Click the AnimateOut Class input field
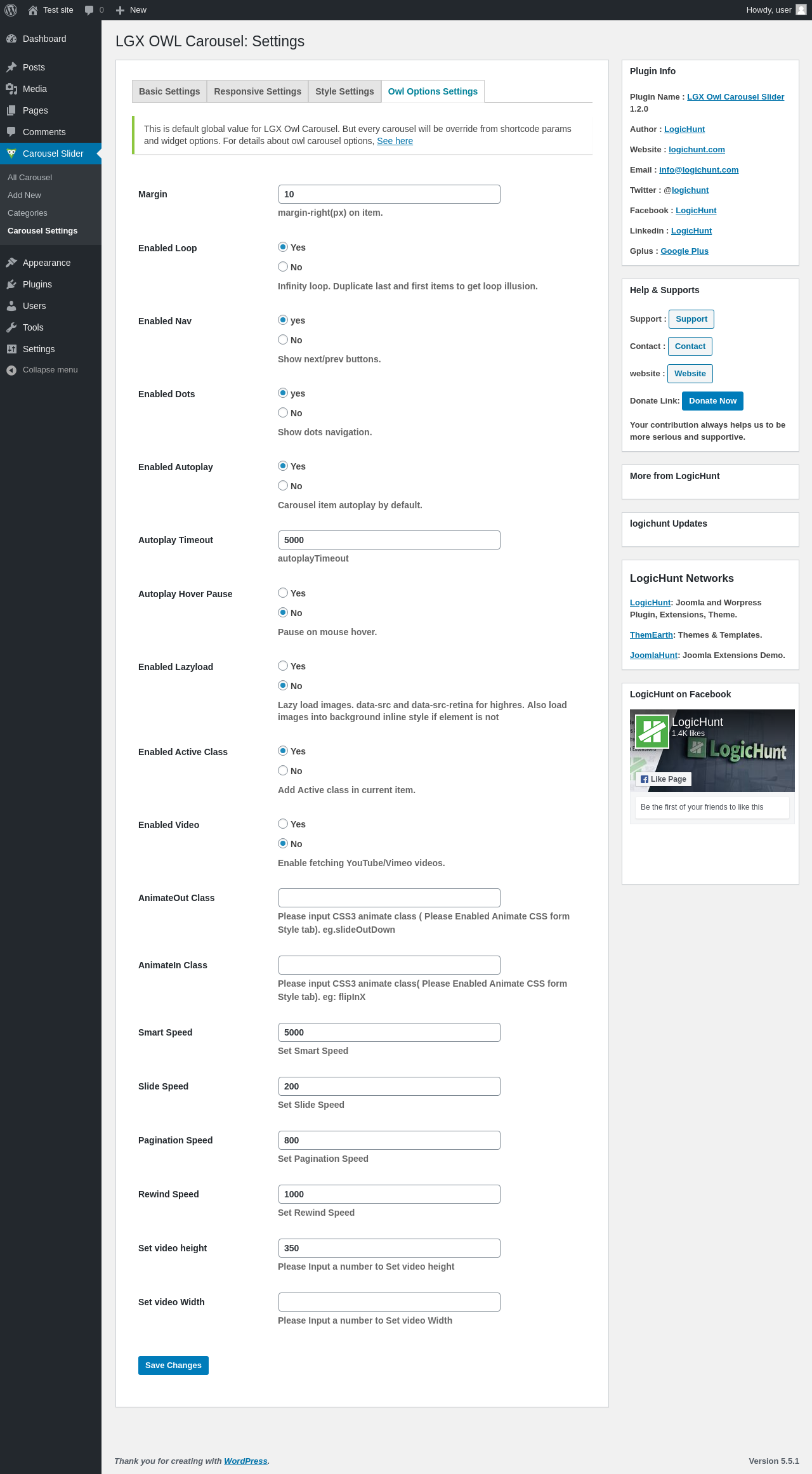Image resolution: width=812 pixels, height=1474 pixels. (x=390, y=898)
